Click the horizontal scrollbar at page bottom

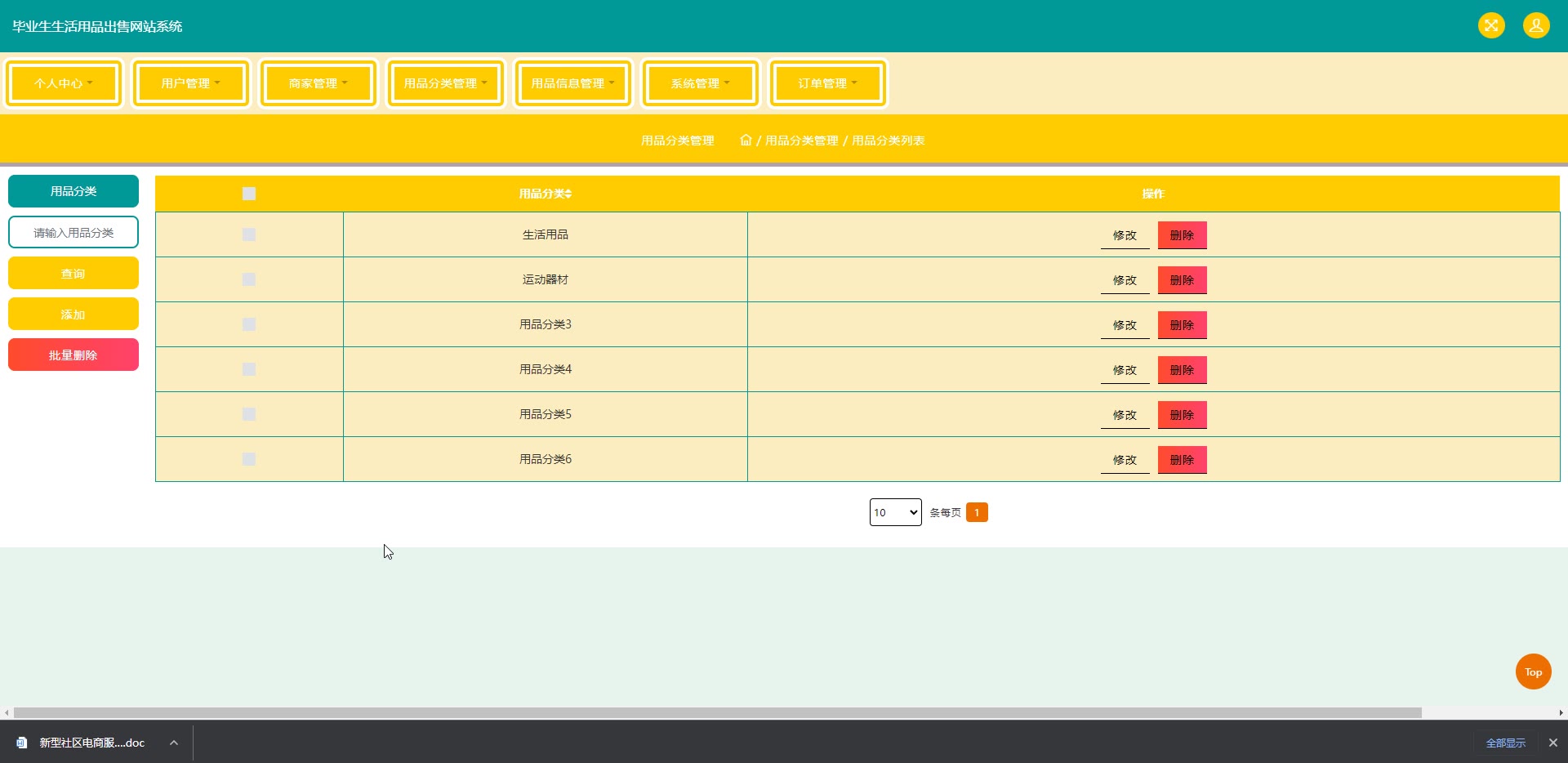(x=717, y=712)
